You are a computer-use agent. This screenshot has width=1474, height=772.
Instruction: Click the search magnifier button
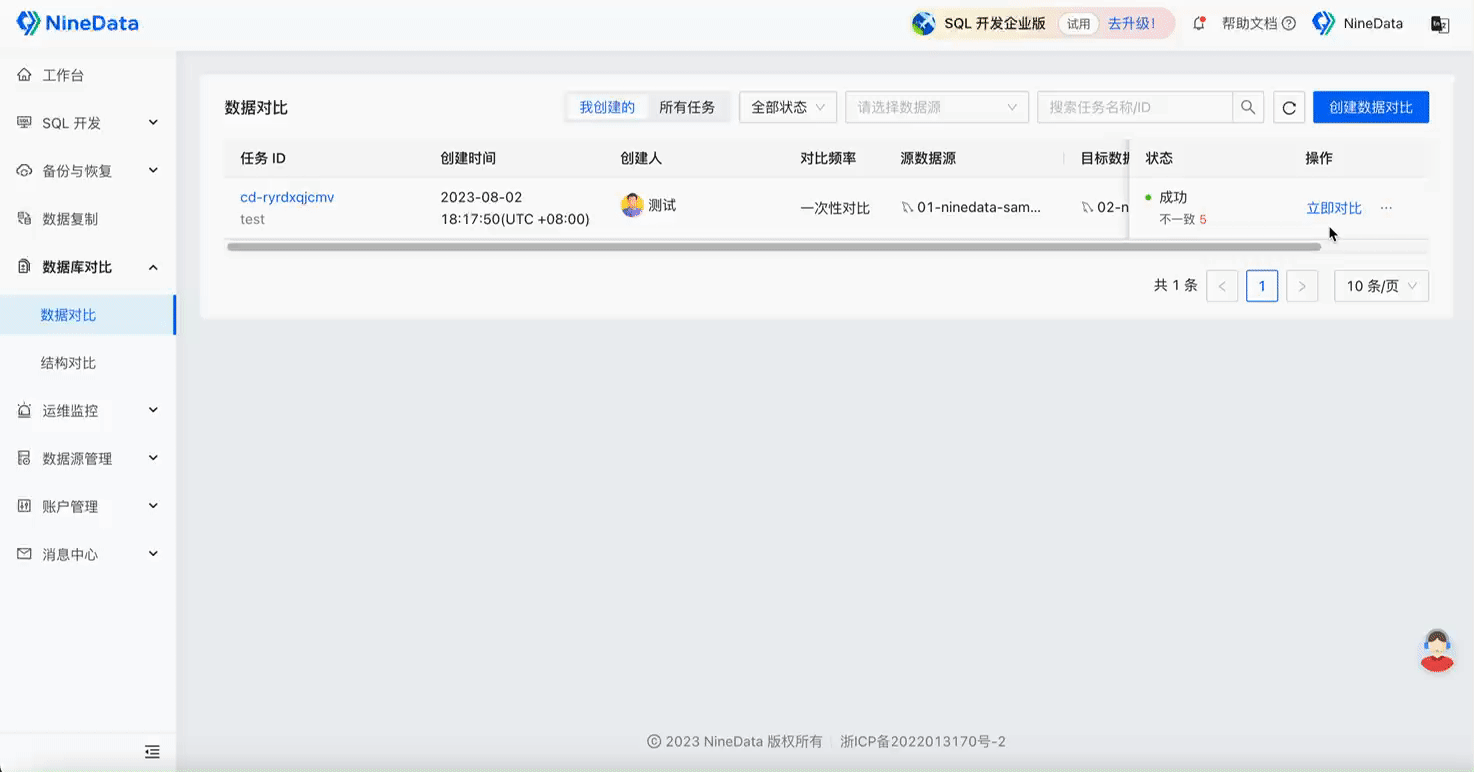[1248, 107]
